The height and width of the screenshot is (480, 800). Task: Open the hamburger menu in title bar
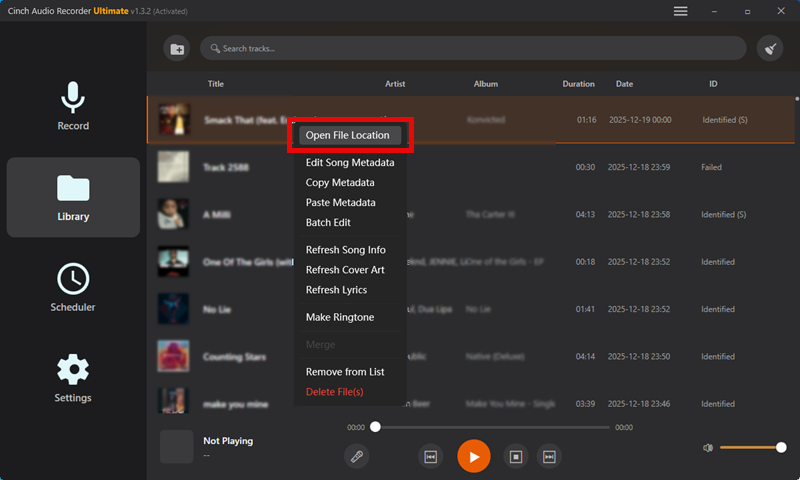(681, 11)
